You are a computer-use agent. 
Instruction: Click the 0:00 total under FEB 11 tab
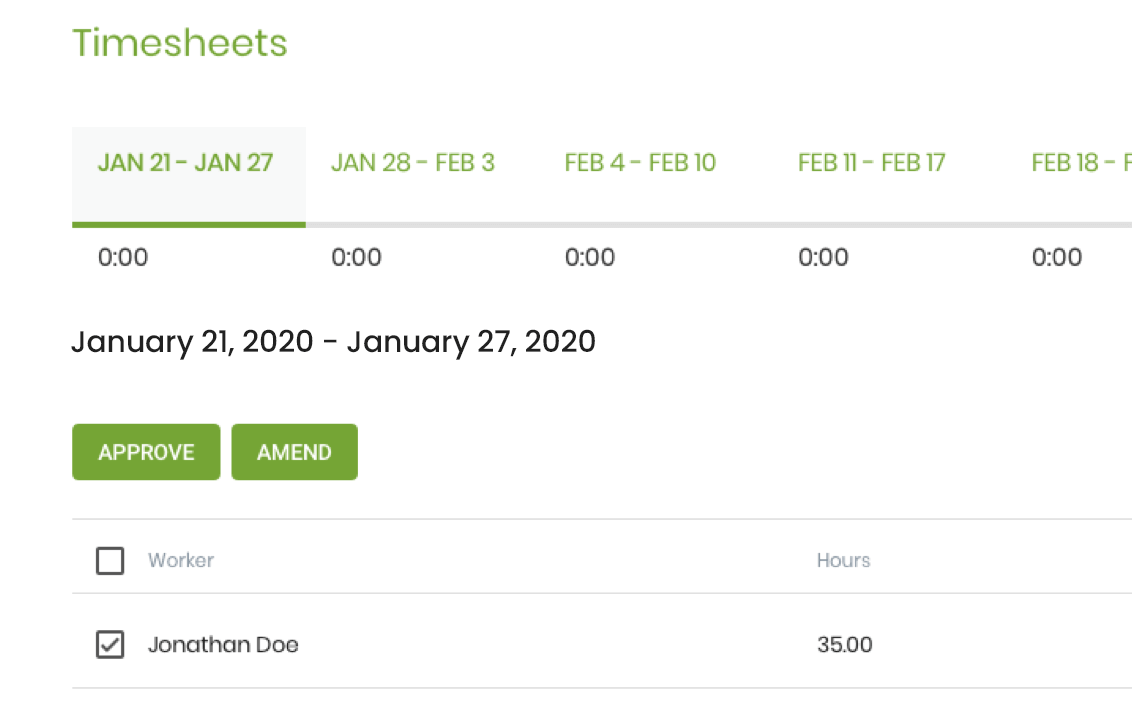[823, 257]
